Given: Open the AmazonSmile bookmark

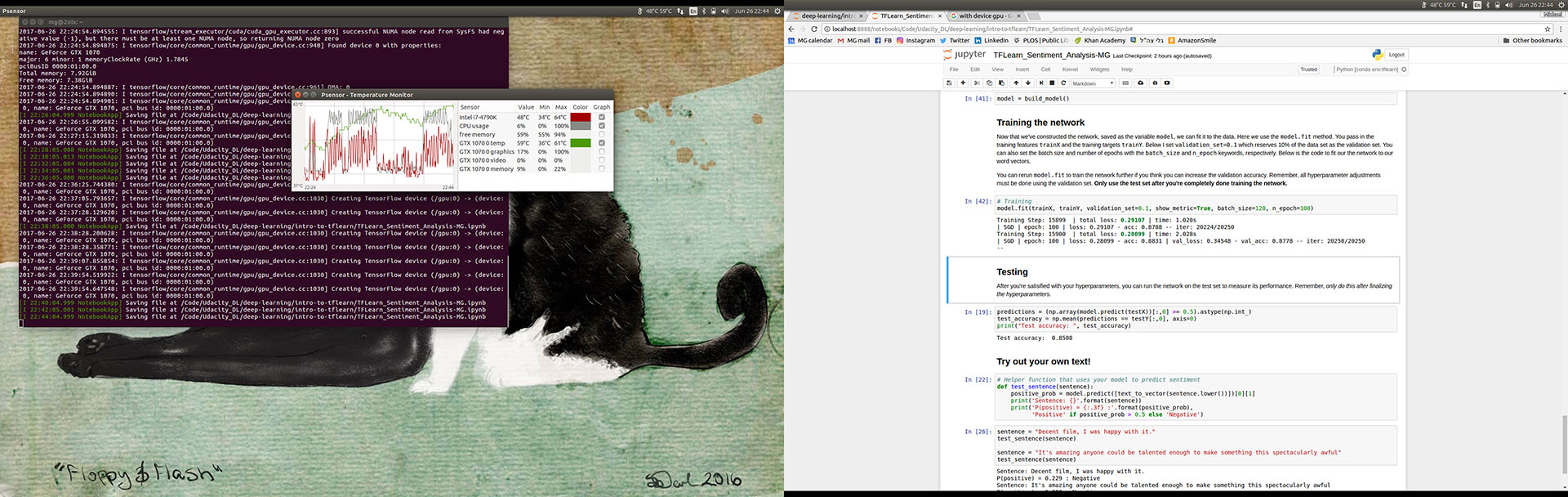Looking at the screenshot, I should pos(1192,40).
